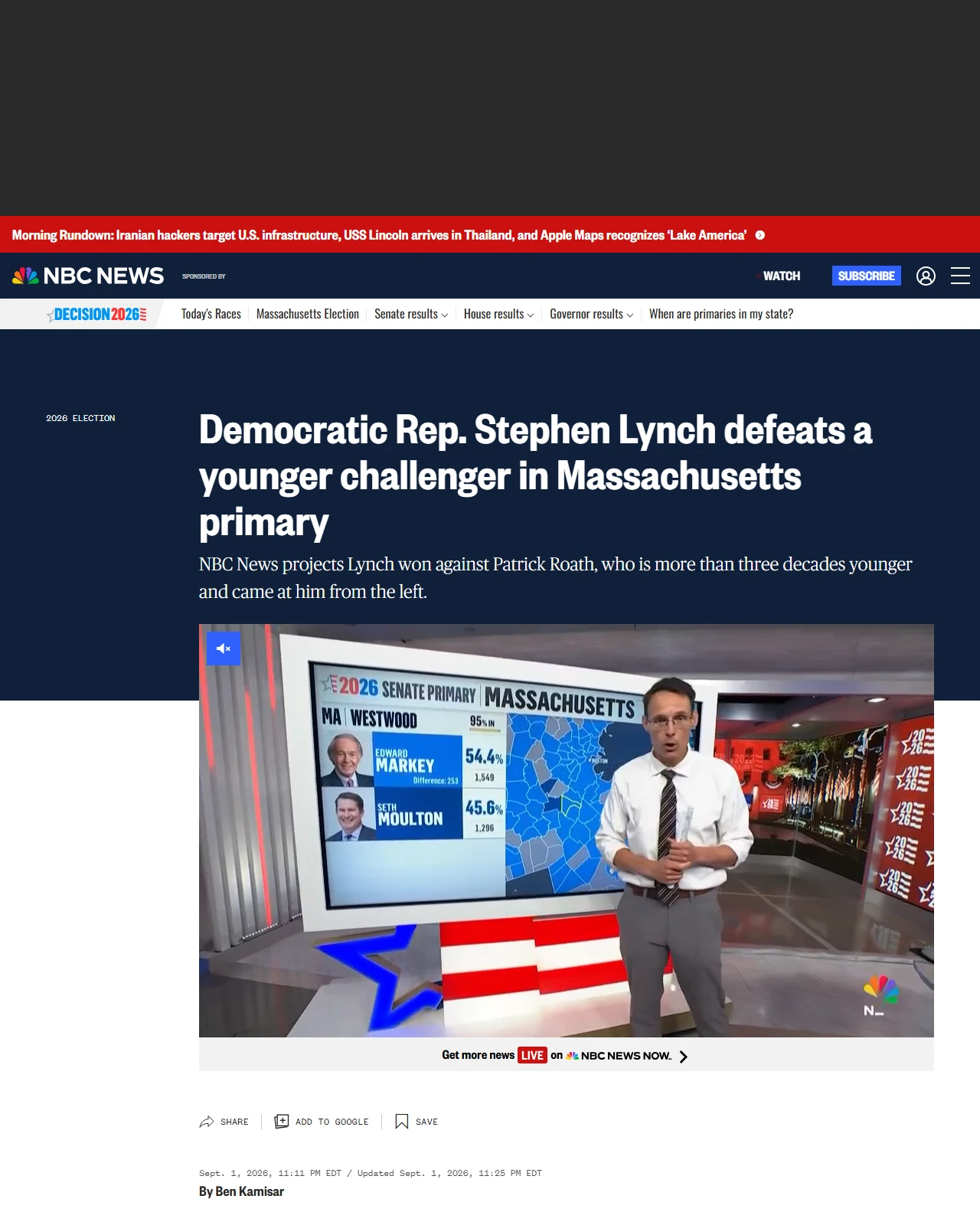Screen dimensions: 980x1225
Task: Click the 2026 Election category label
Action: [x=80, y=418]
